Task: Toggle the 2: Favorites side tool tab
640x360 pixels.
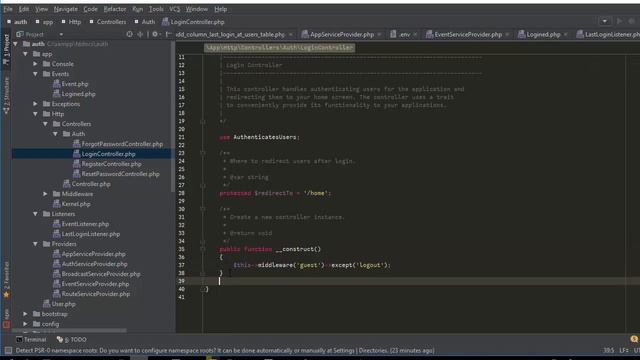Action: click(x=6, y=280)
